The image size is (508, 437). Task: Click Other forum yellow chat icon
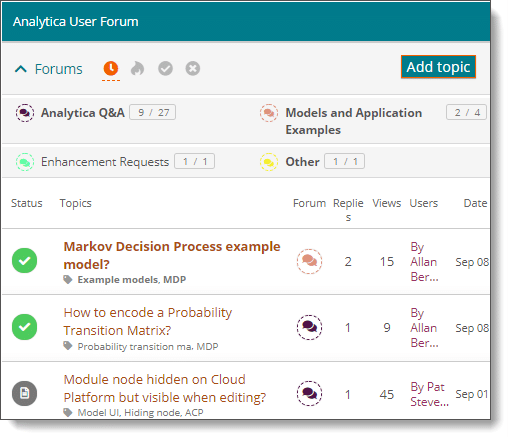[269, 162]
